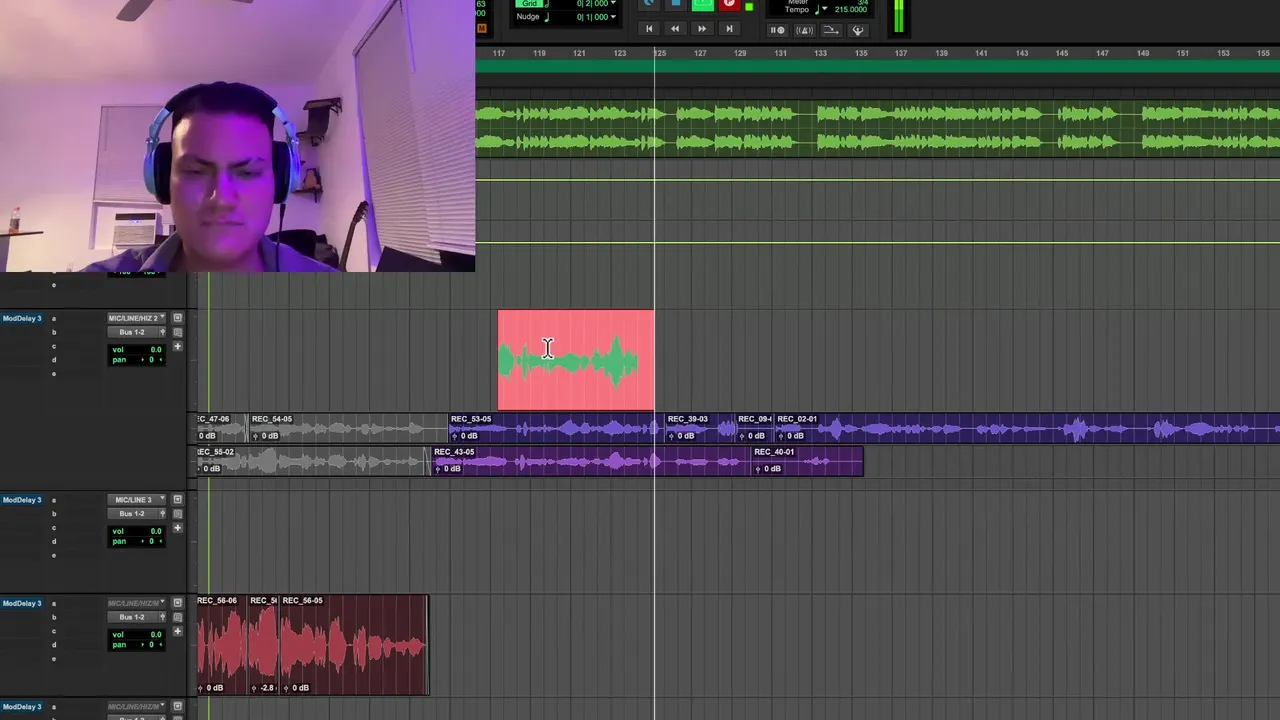The image size is (1280, 720).
Task: Click send slot b on MIC/LINE 3 track
Action: click(54, 514)
